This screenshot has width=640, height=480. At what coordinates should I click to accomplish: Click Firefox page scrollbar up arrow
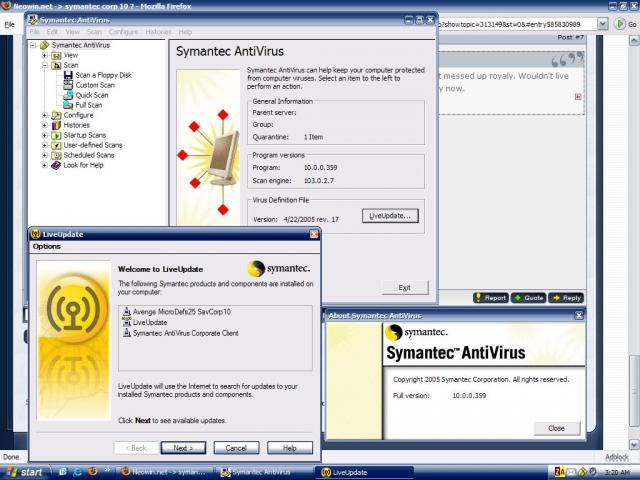(x=633, y=40)
